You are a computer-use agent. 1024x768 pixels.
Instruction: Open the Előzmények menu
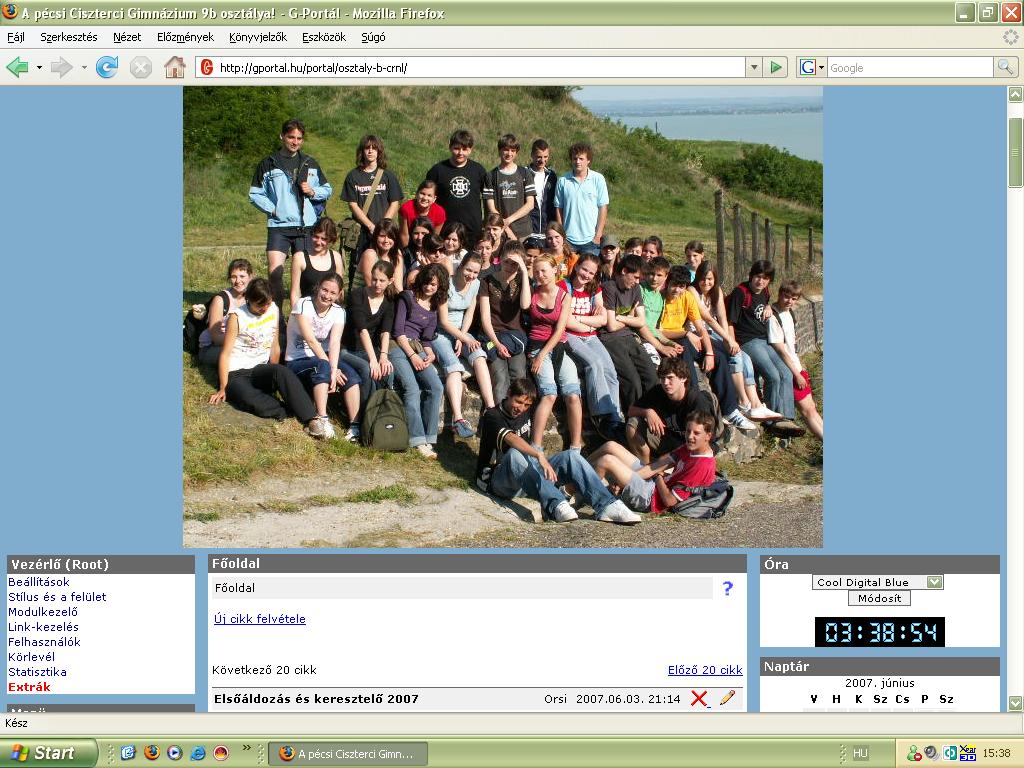185,37
